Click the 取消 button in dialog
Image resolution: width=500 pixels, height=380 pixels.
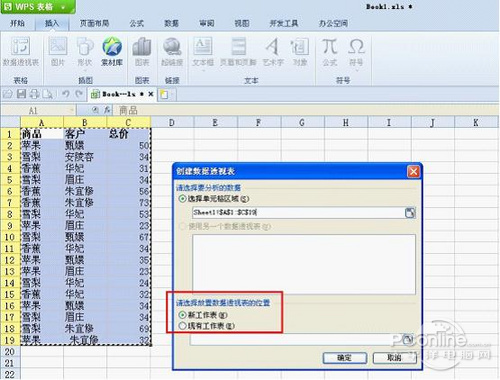[394, 358]
